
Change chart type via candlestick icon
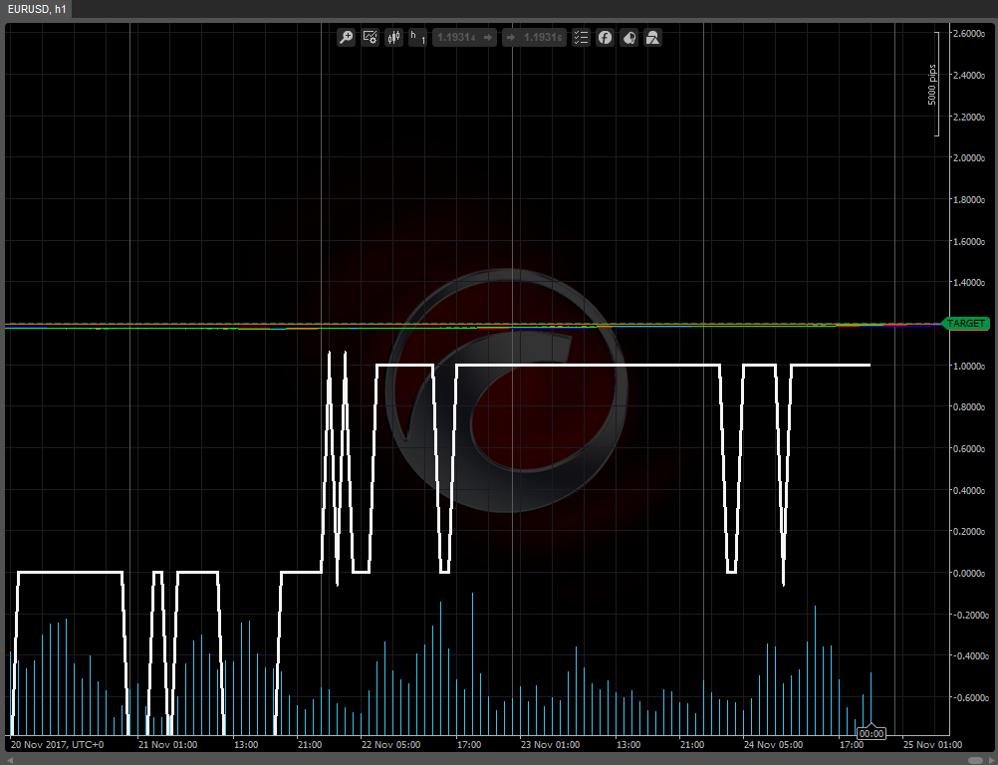click(x=394, y=38)
